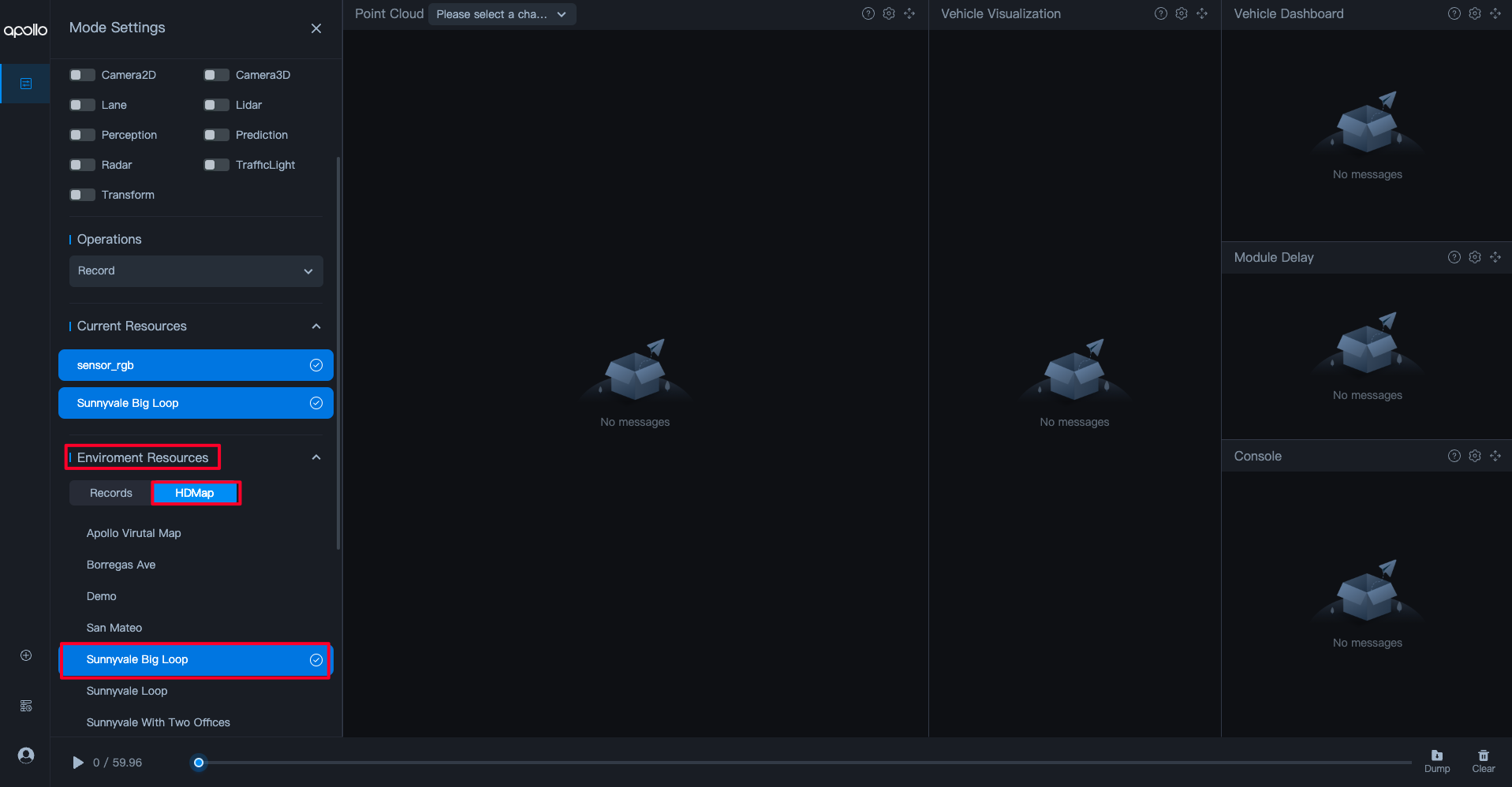Toggle the Perception module switch
Viewport: 1512px width, 787px height.
(82, 135)
